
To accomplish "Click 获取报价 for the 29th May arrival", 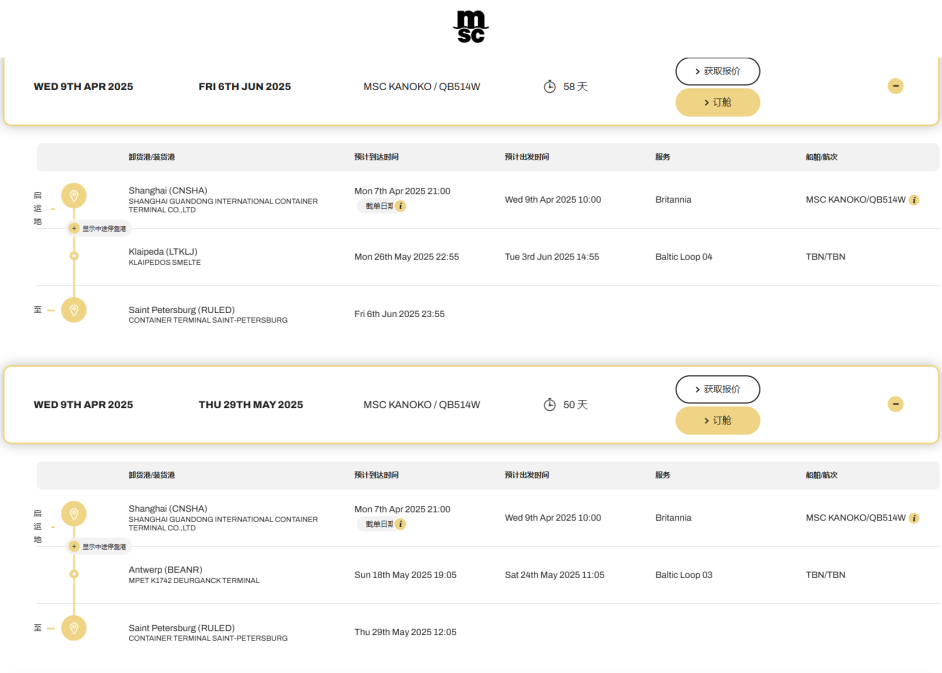I will click(x=717, y=389).
